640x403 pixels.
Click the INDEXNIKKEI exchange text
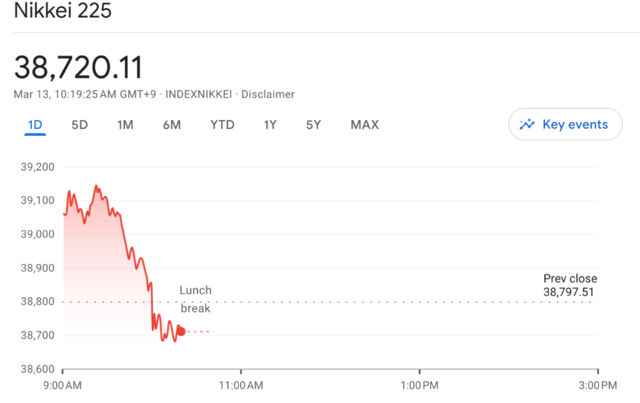[195, 94]
